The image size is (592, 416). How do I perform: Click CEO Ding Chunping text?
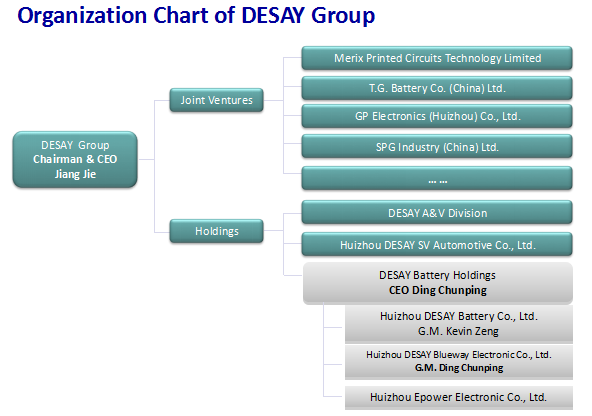438,290
